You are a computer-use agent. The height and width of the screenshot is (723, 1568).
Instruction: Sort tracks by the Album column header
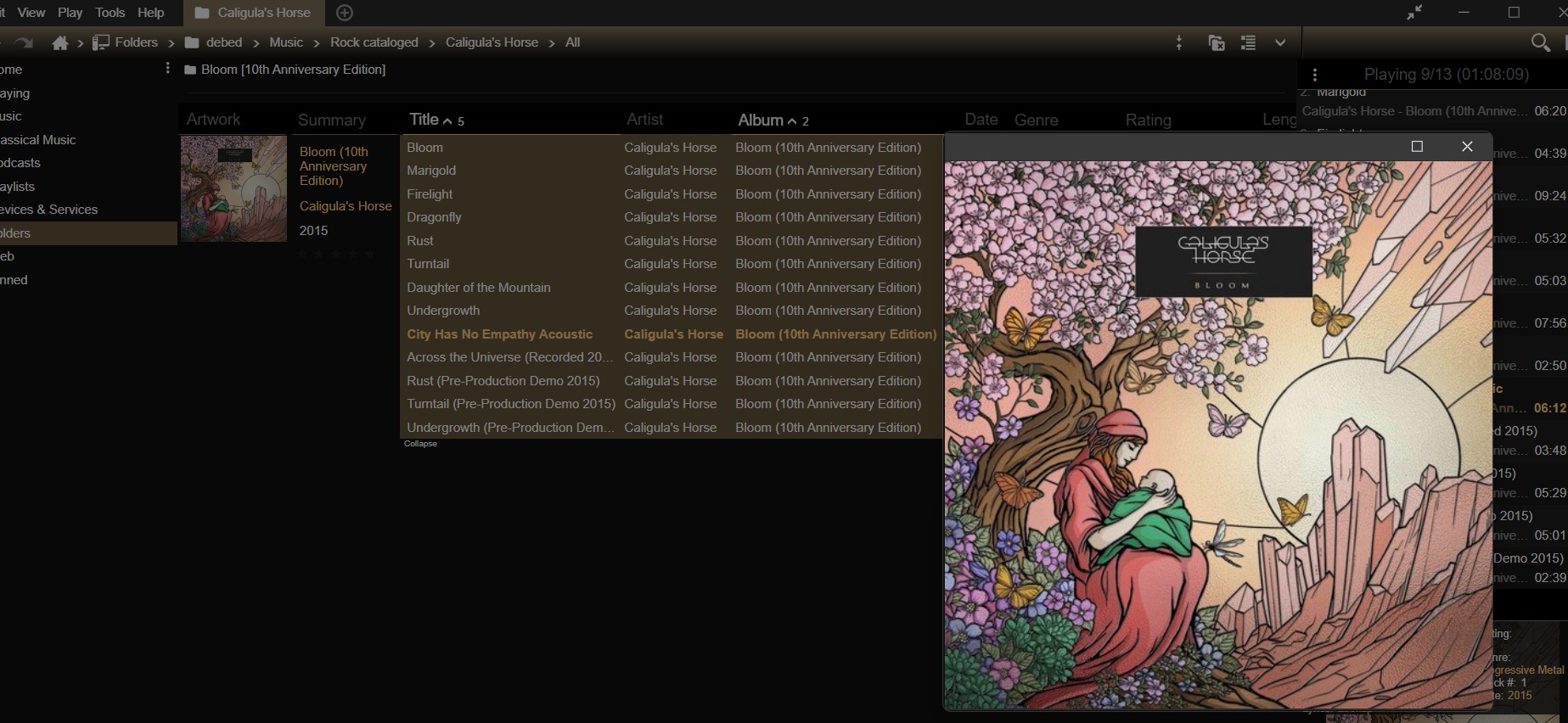(x=761, y=120)
